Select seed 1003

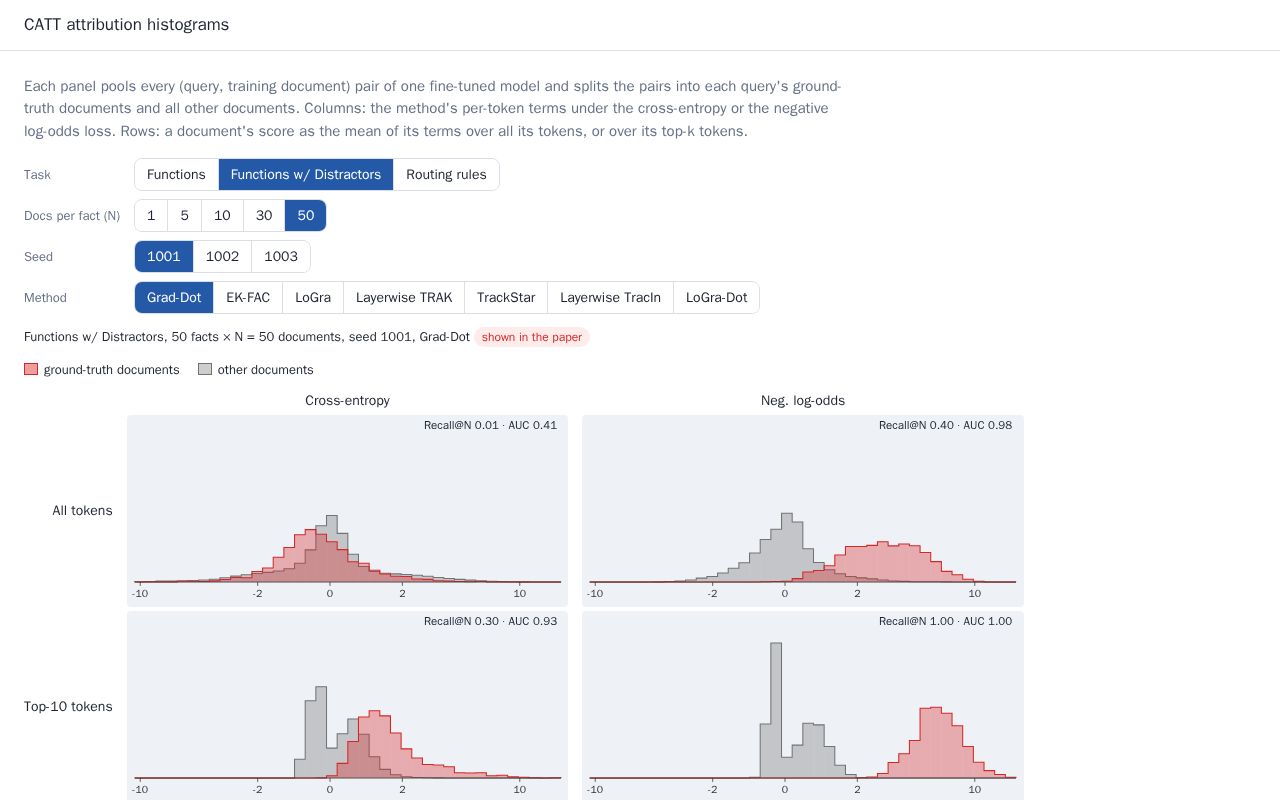pos(281,256)
